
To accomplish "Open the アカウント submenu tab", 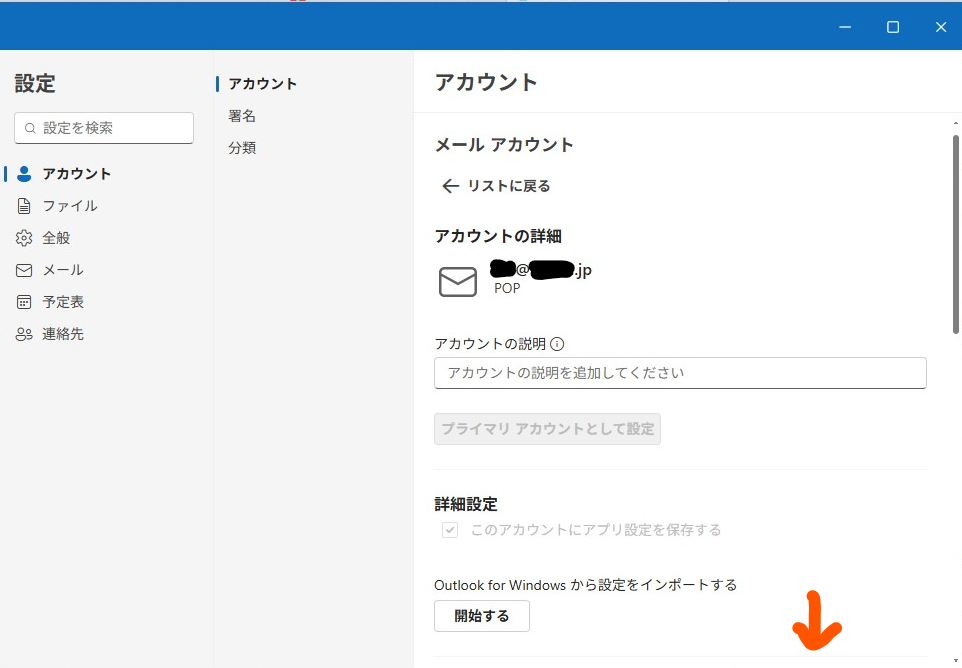I will point(263,84).
